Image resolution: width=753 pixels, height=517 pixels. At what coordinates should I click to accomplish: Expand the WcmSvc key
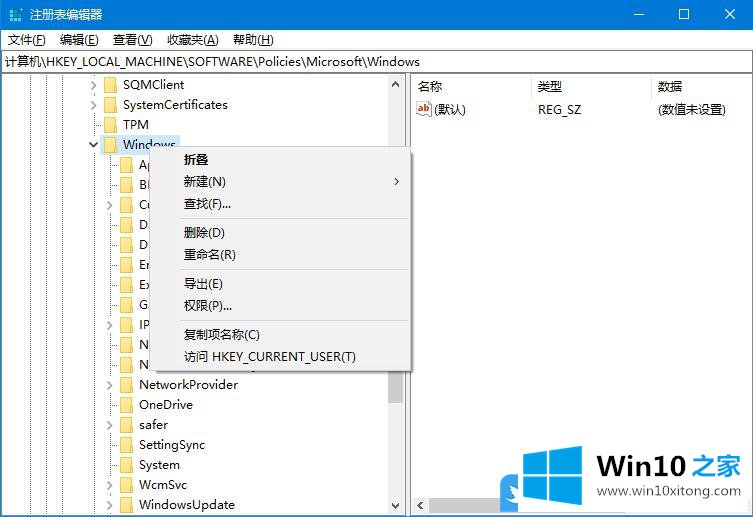109,485
